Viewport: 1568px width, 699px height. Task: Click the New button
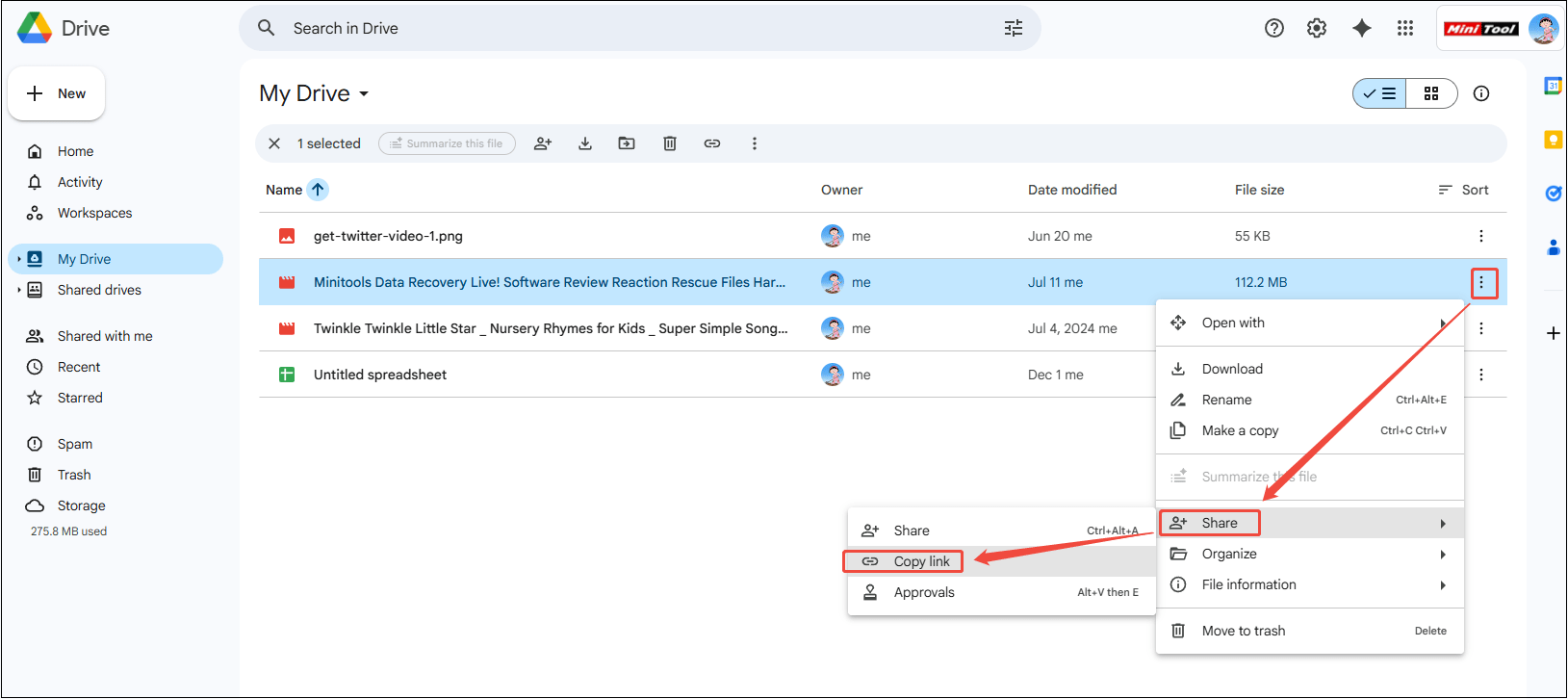[57, 93]
